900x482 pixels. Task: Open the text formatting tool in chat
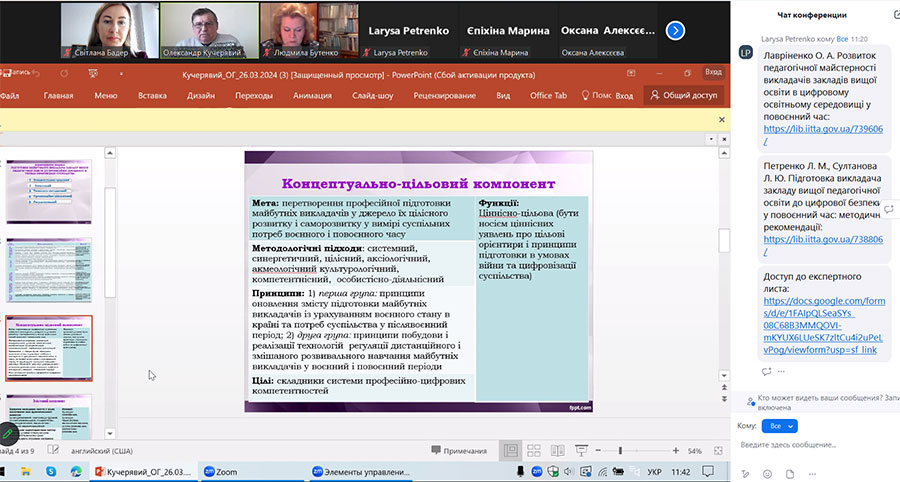[746, 473]
